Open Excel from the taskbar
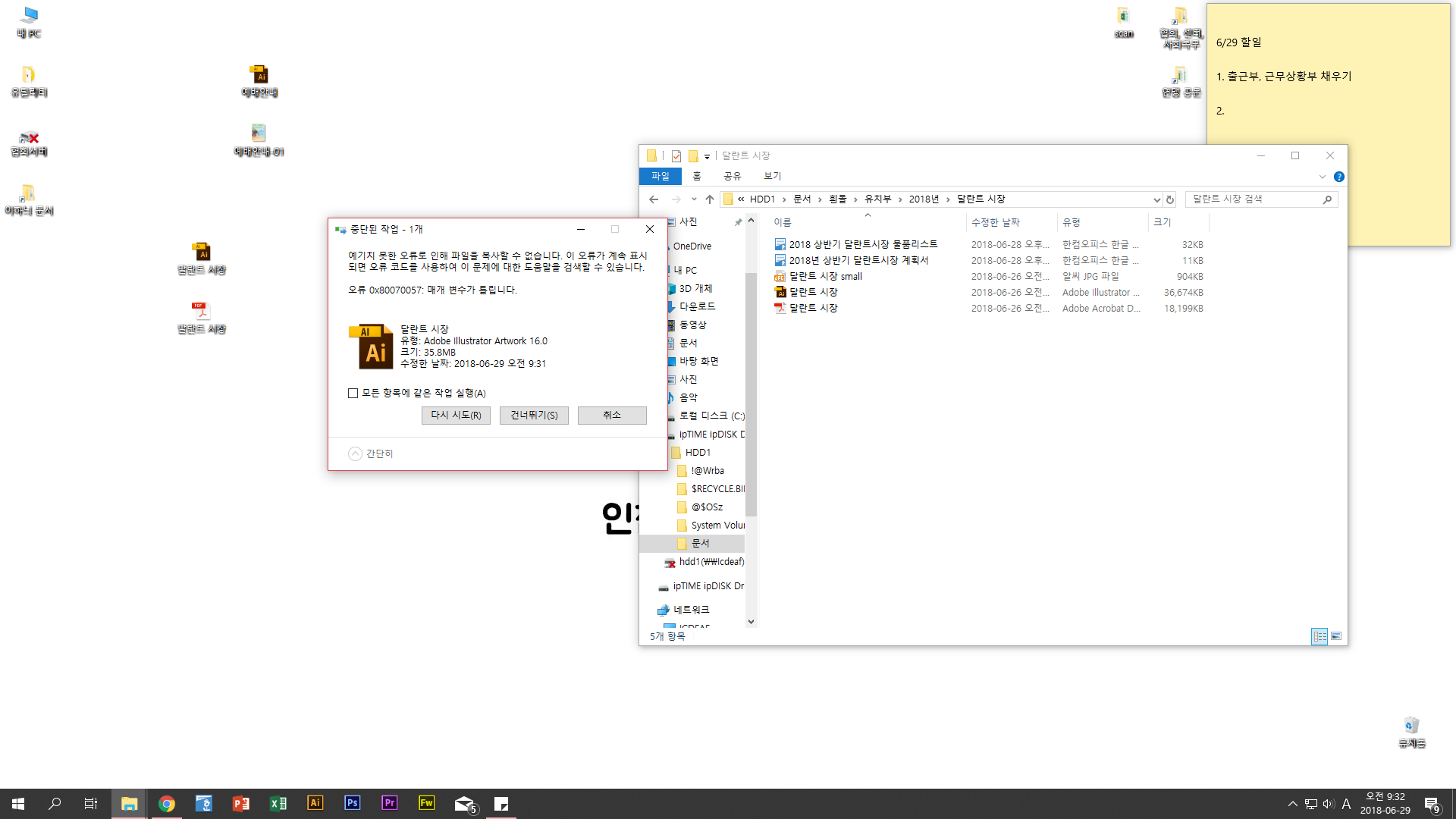 click(278, 803)
